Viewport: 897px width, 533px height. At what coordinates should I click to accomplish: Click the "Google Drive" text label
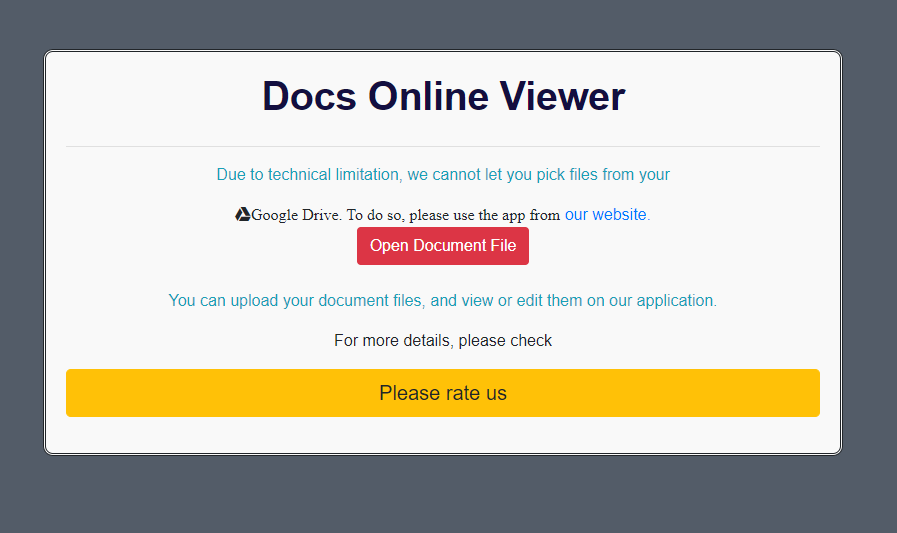tap(296, 215)
